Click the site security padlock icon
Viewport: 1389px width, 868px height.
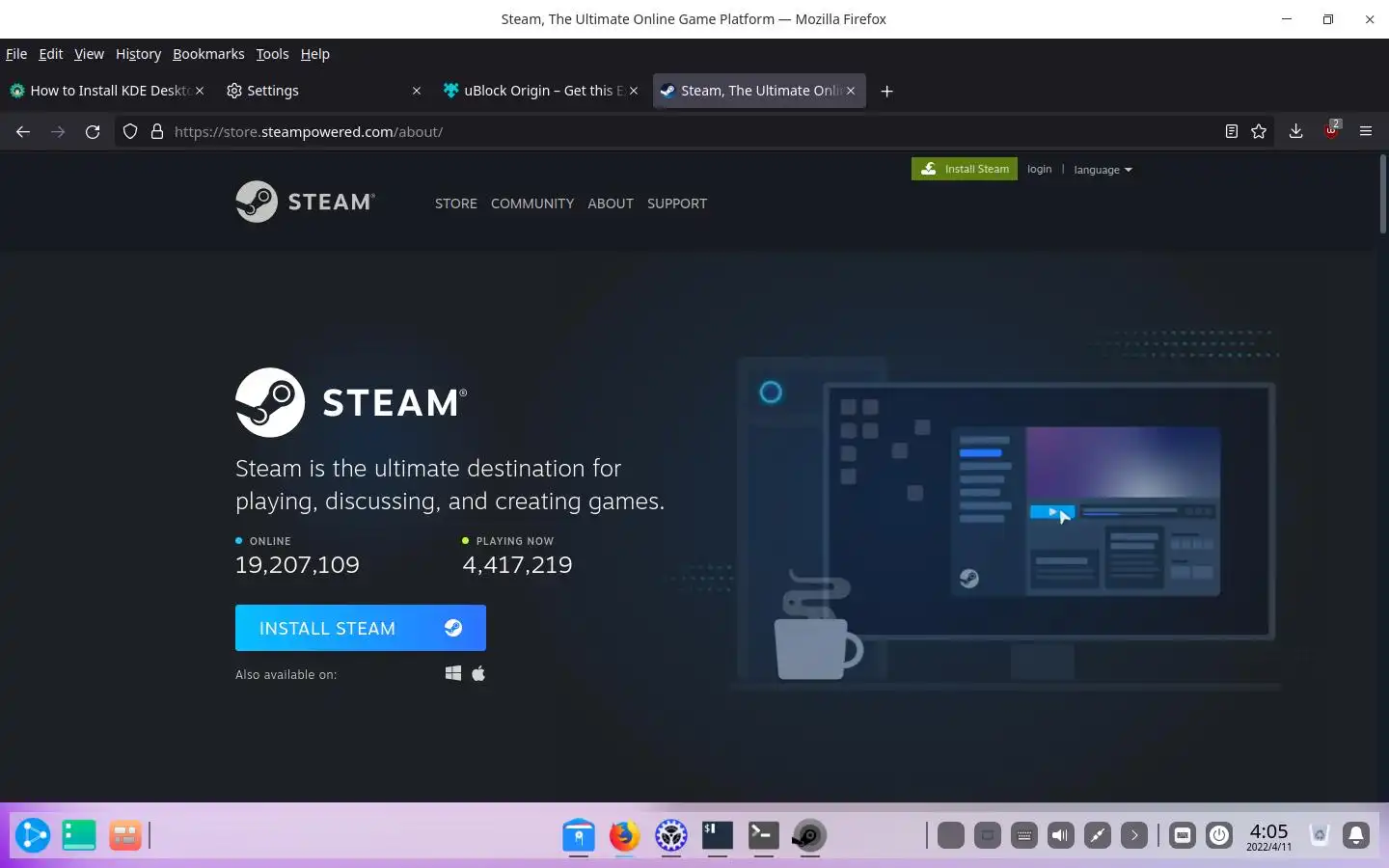156,131
